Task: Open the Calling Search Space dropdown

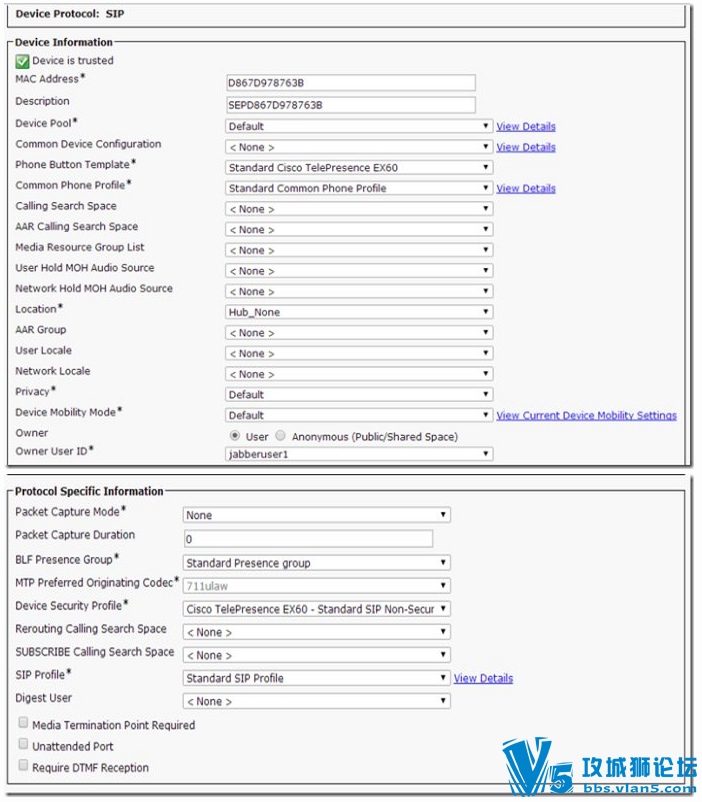Action: coord(359,209)
